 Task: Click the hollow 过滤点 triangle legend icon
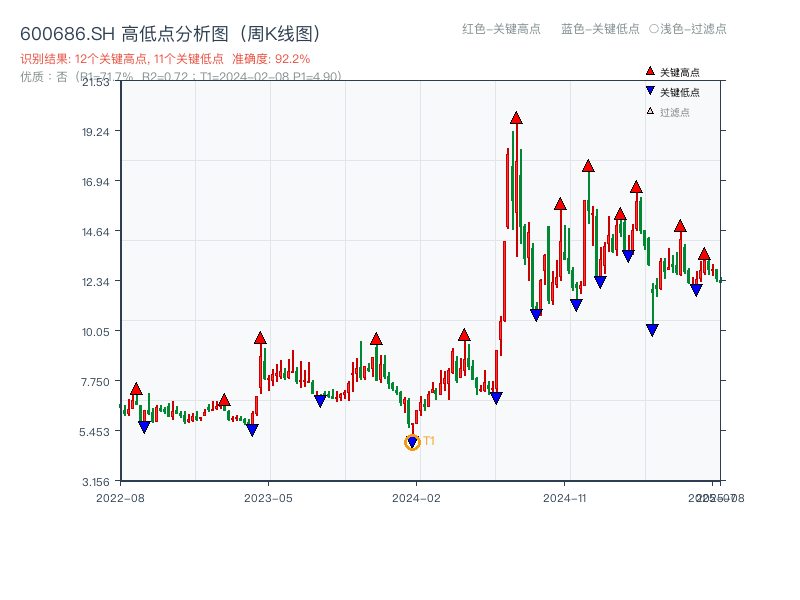pos(650,111)
